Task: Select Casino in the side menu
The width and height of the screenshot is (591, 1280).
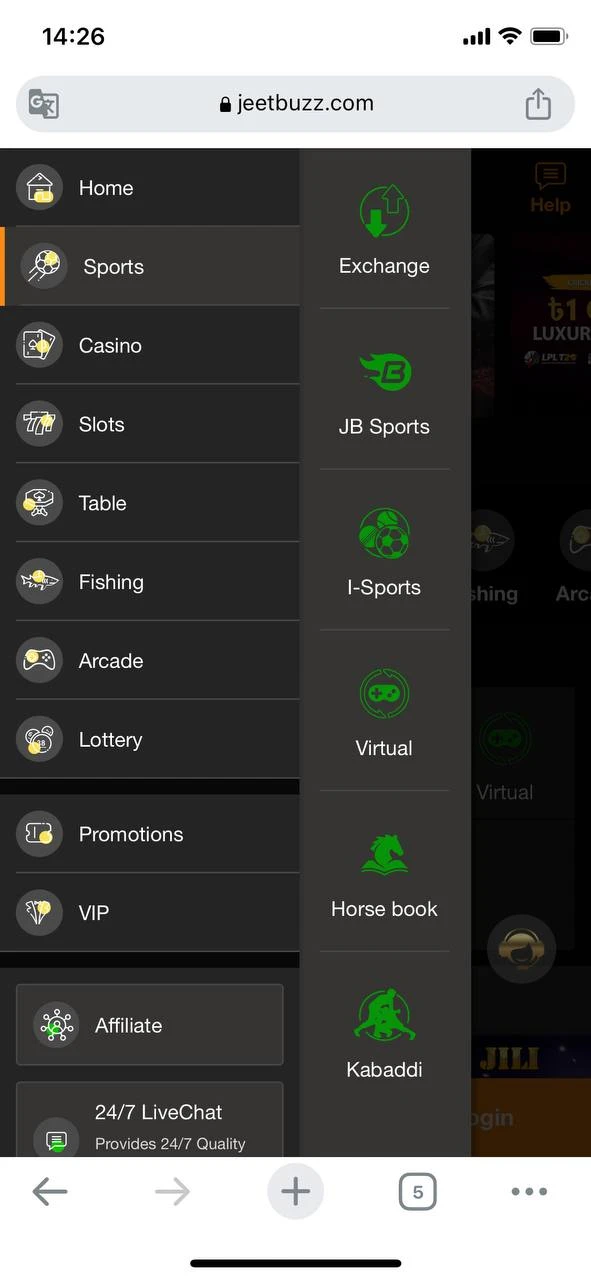Action: [x=150, y=345]
